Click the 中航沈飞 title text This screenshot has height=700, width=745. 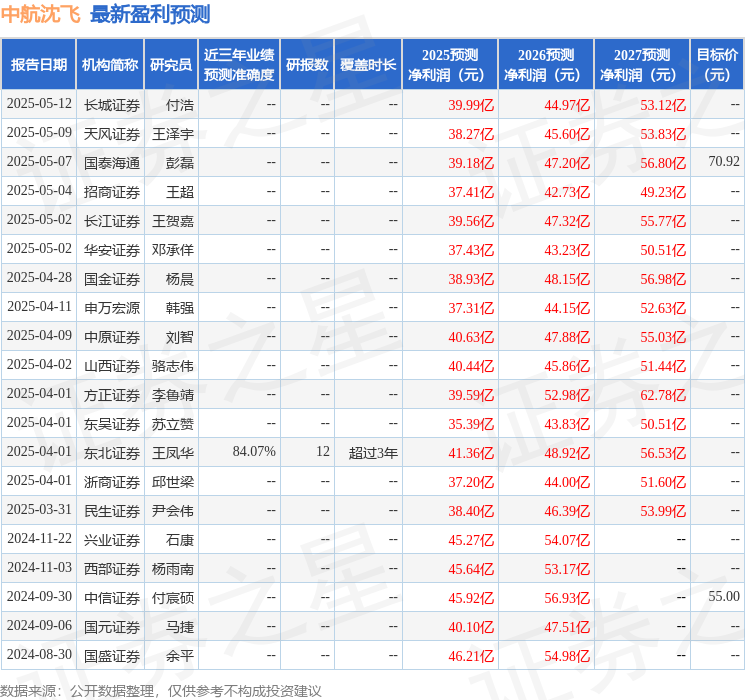(x=41, y=14)
